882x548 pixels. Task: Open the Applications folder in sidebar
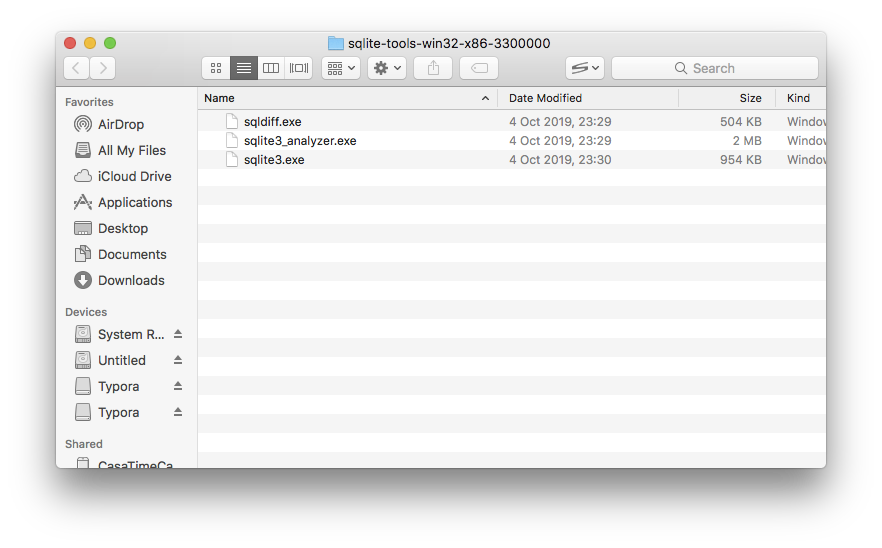click(x=134, y=202)
